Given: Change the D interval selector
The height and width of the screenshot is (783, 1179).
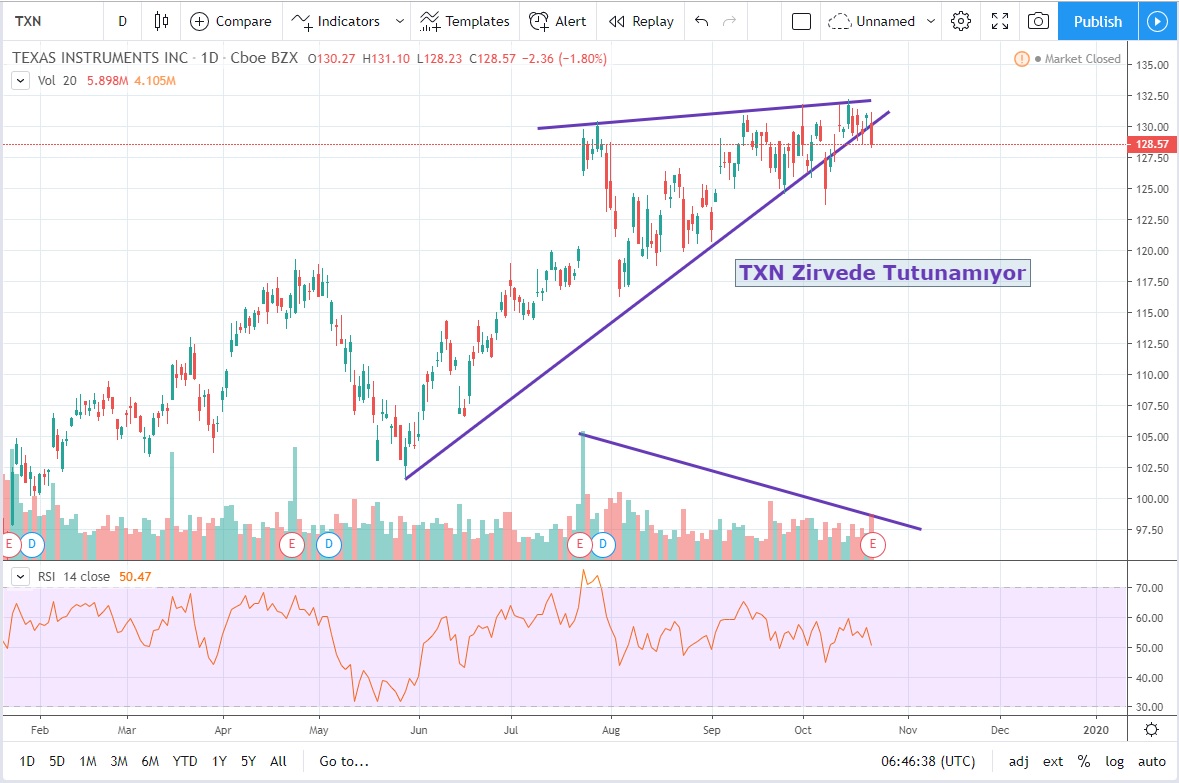Looking at the screenshot, I should (123, 21).
